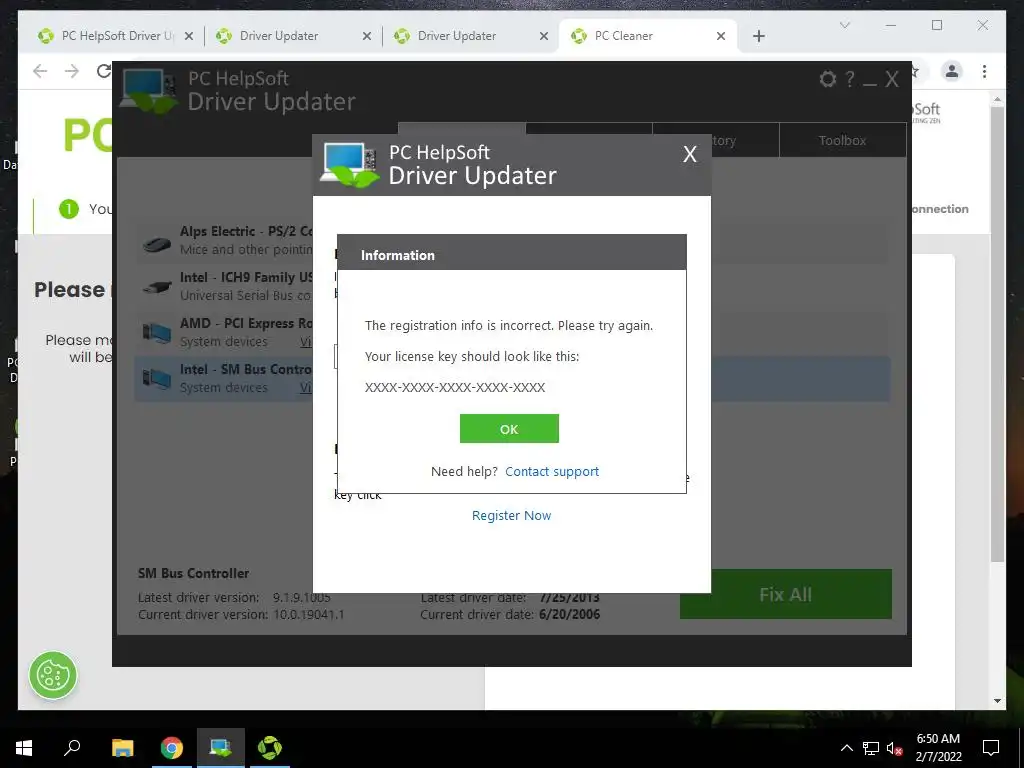This screenshot has width=1024, height=768.
Task: Click the View link in SM Bus row
Action: [x=306, y=387]
